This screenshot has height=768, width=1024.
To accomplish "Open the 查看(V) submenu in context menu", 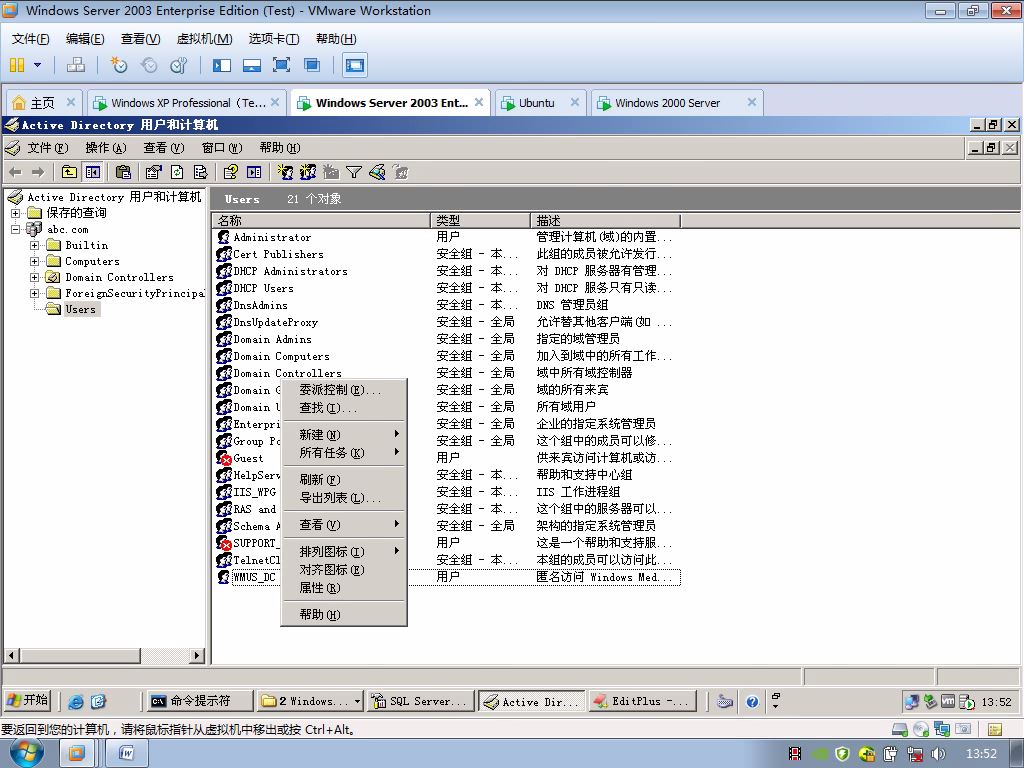I will pyautogui.click(x=344, y=524).
